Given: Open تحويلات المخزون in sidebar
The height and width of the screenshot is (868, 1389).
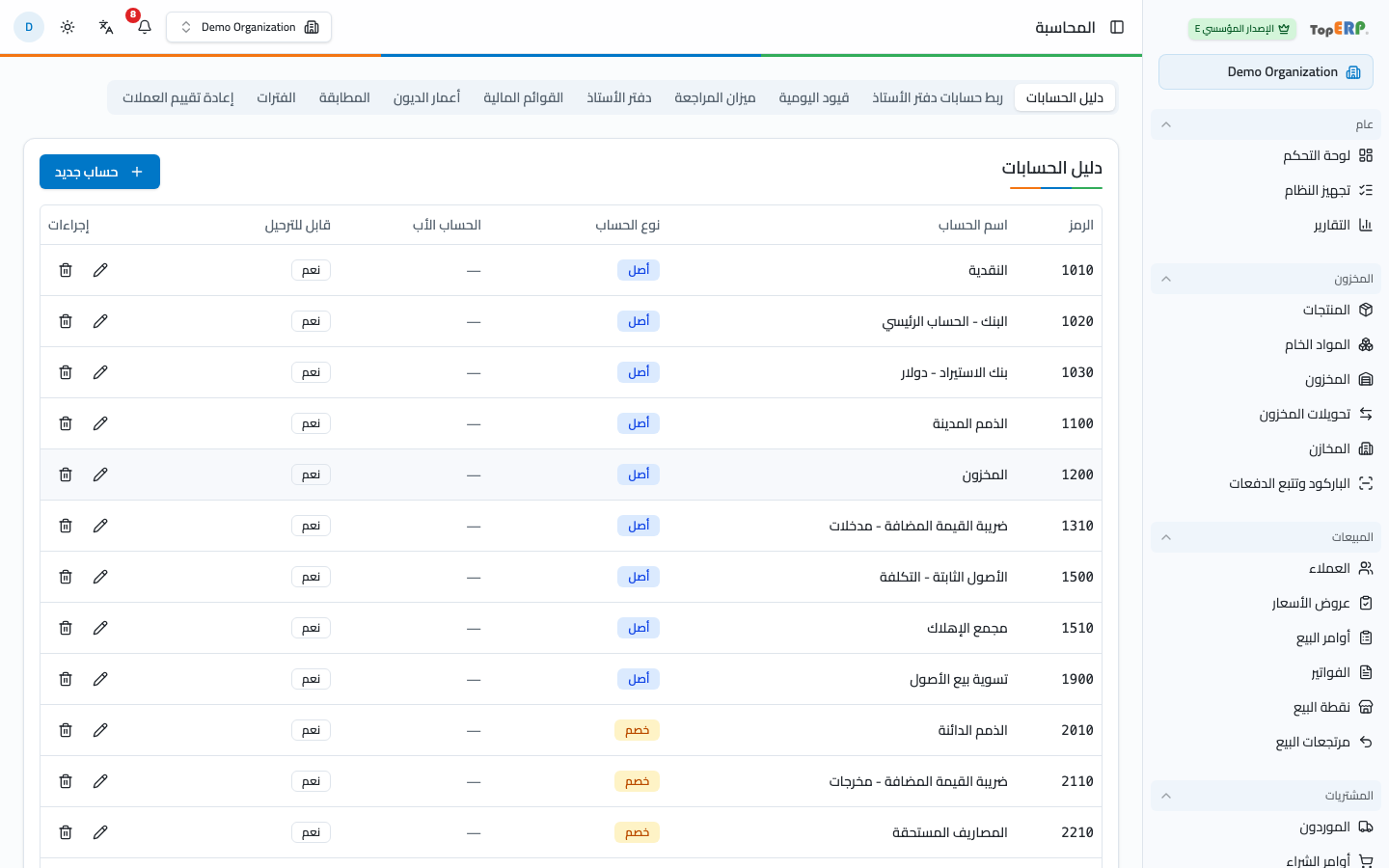Looking at the screenshot, I should [1266, 414].
